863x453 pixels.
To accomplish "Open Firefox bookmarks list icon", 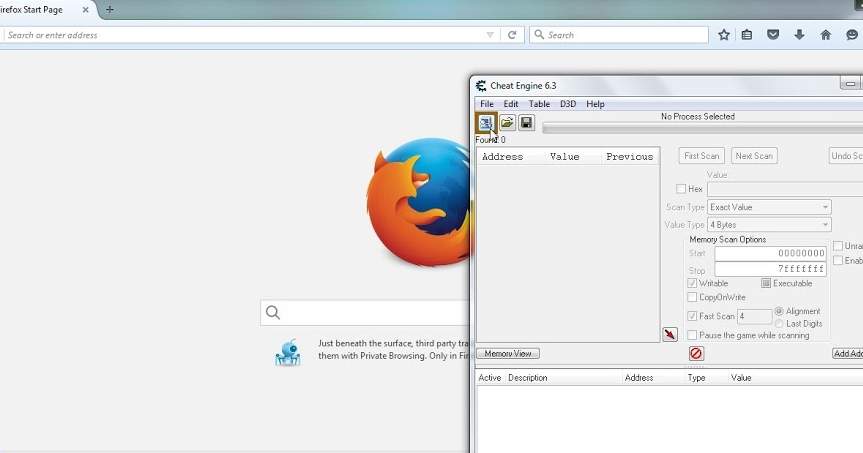I will click(x=747, y=35).
